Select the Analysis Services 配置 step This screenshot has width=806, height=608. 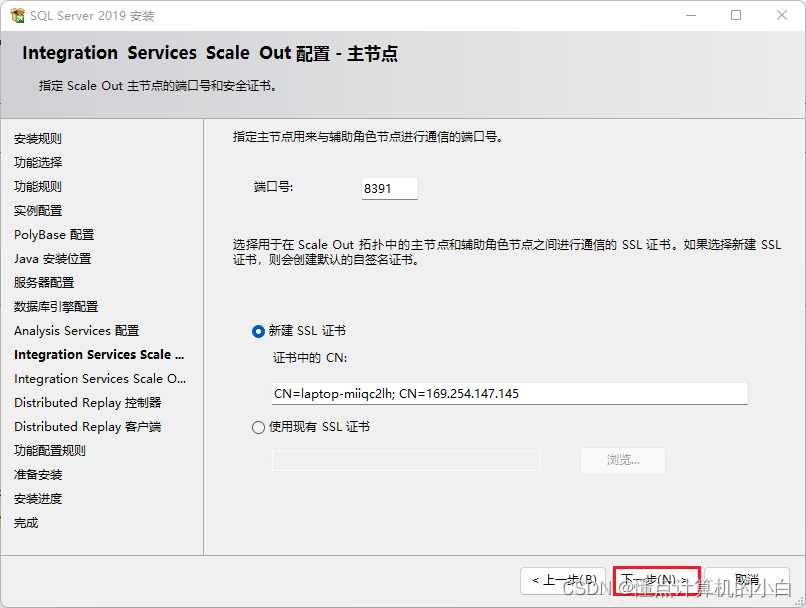pos(77,330)
